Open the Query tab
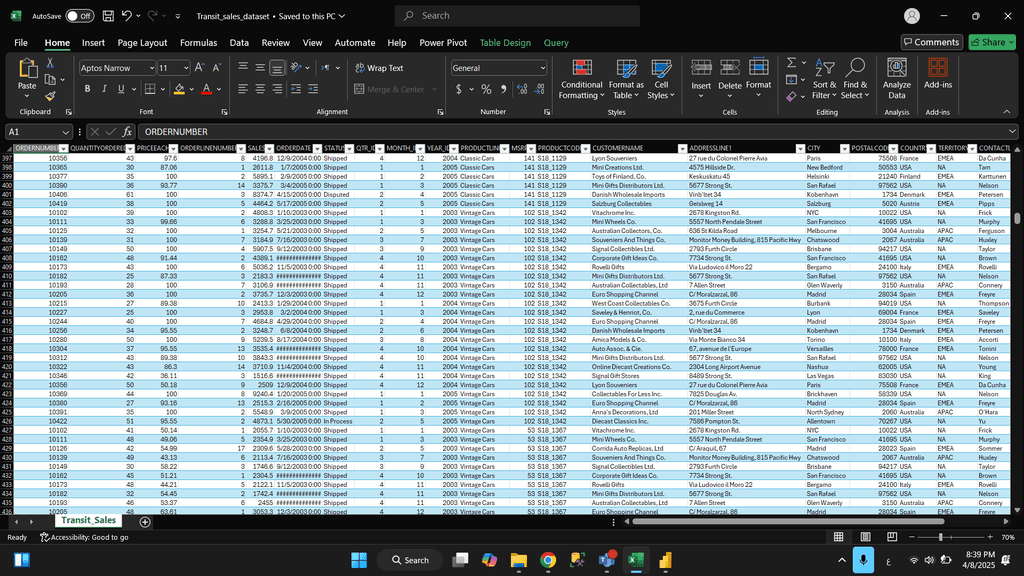Image resolution: width=1024 pixels, height=576 pixels. point(556,42)
